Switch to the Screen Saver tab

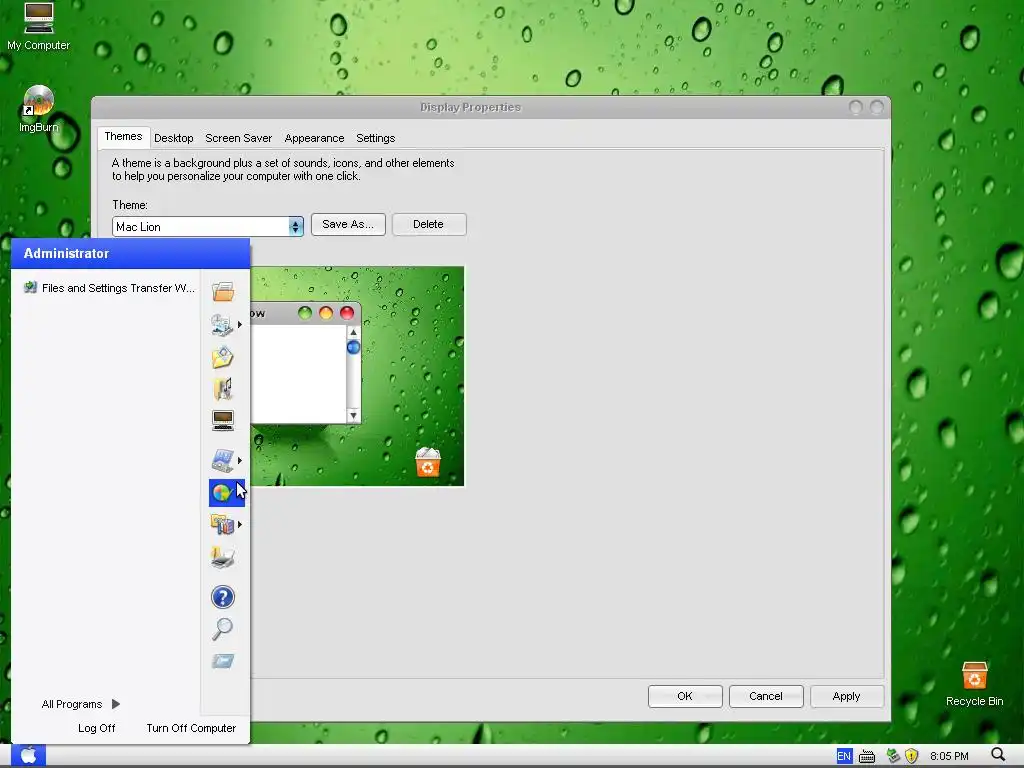tap(238, 138)
